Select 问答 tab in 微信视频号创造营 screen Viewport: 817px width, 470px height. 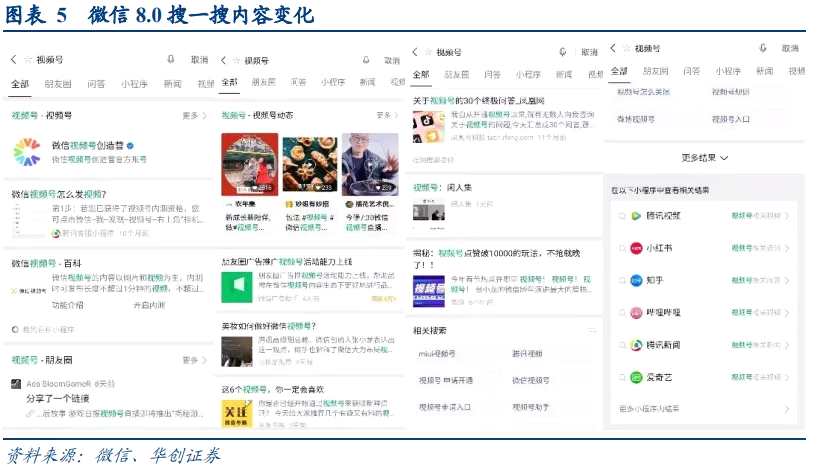[96, 84]
